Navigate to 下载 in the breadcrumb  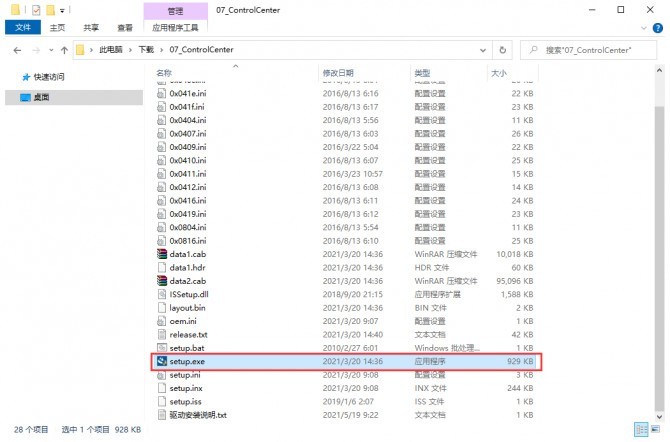tap(146, 50)
